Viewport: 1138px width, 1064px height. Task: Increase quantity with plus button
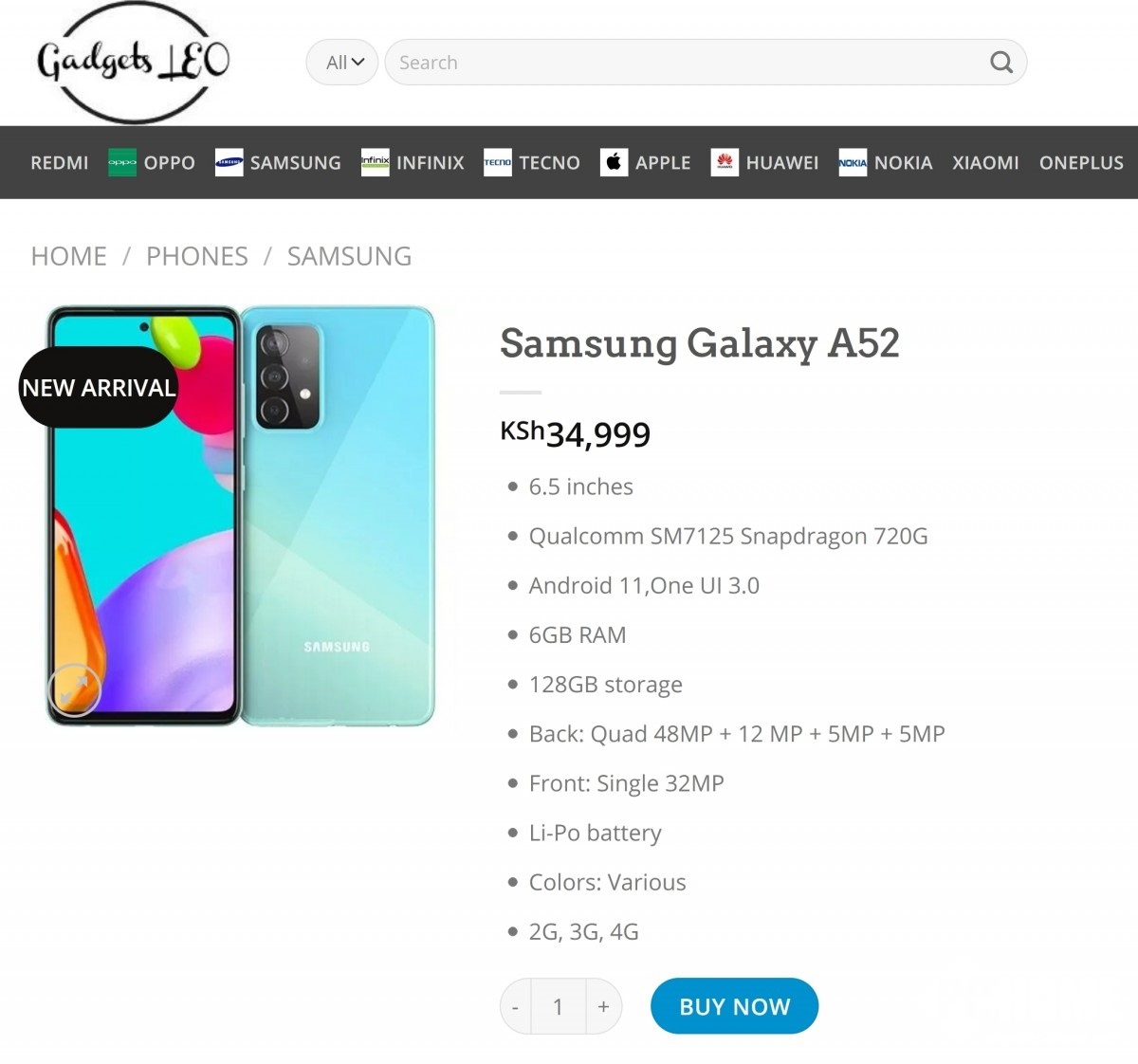tap(603, 1006)
